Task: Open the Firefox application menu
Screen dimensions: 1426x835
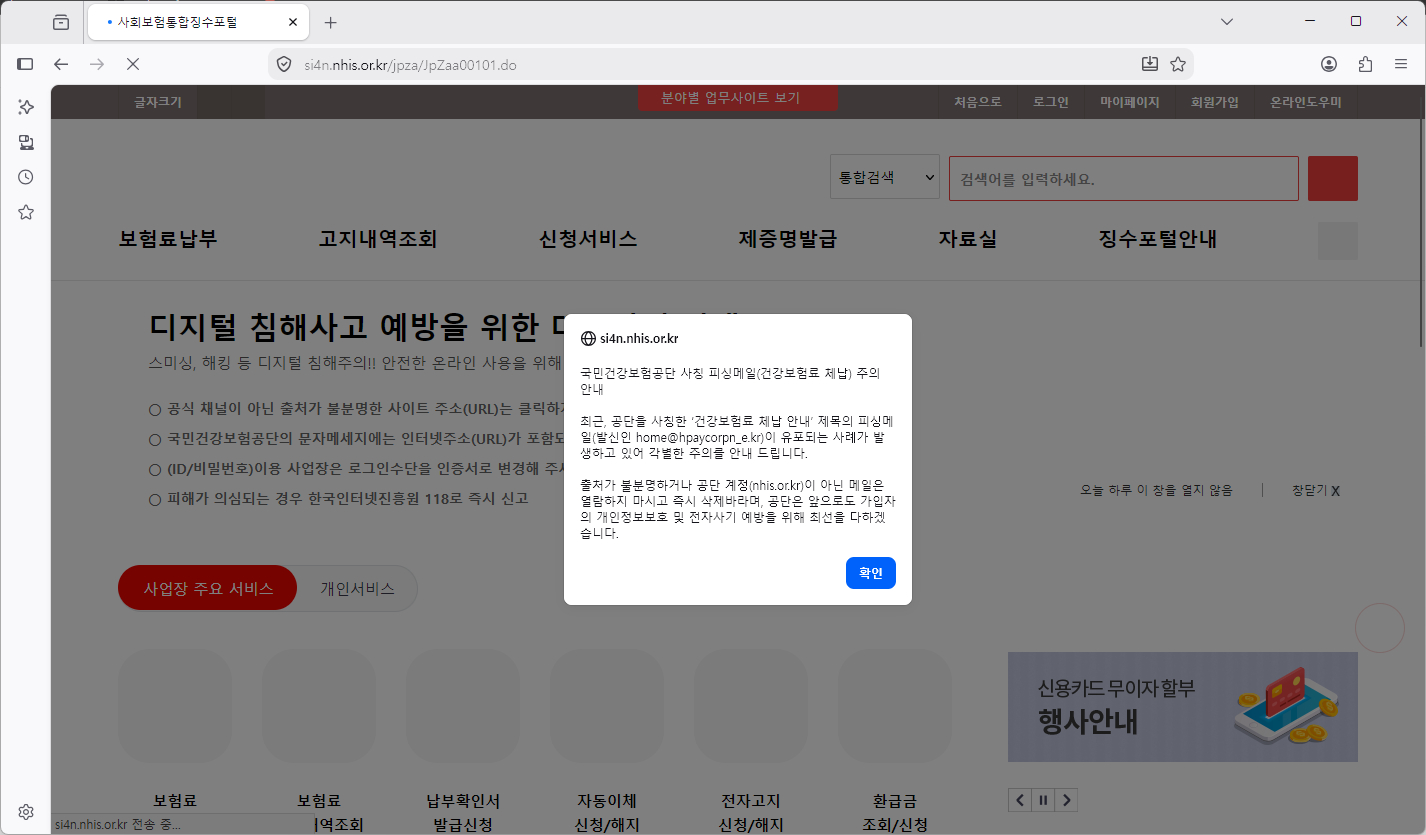Action: [x=1401, y=64]
